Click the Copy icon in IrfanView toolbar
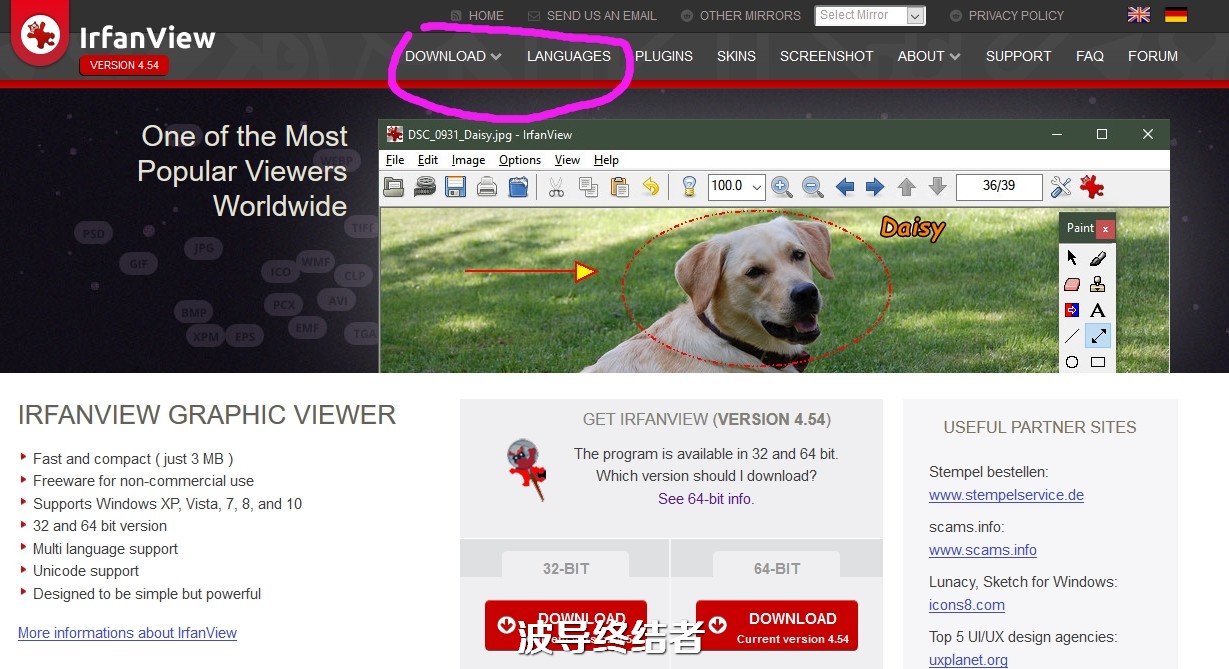 588,186
